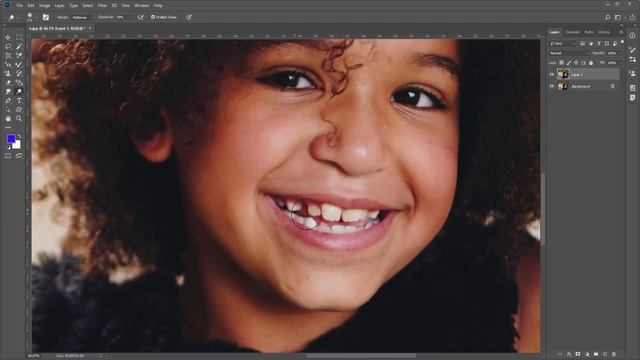640x360 pixels.
Task: Open the background color picker
Action: 17,145
